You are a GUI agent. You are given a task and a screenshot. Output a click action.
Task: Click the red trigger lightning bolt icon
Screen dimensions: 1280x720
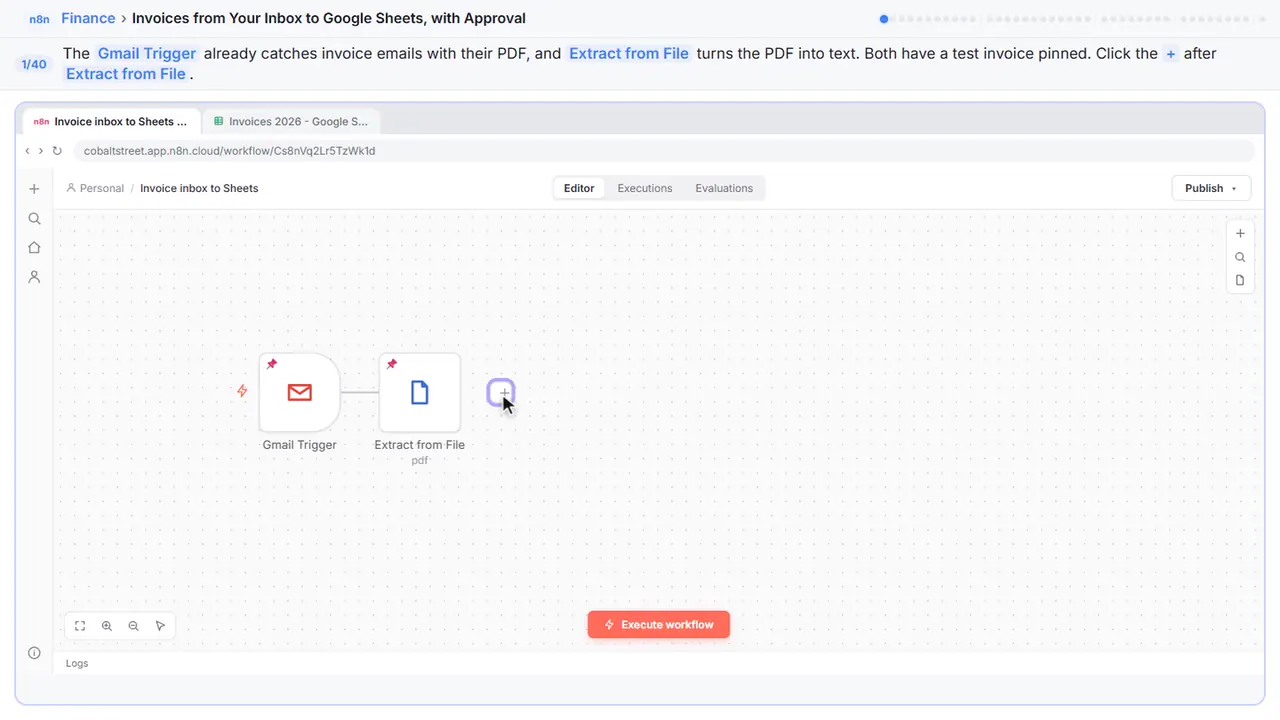pyautogui.click(x=242, y=391)
